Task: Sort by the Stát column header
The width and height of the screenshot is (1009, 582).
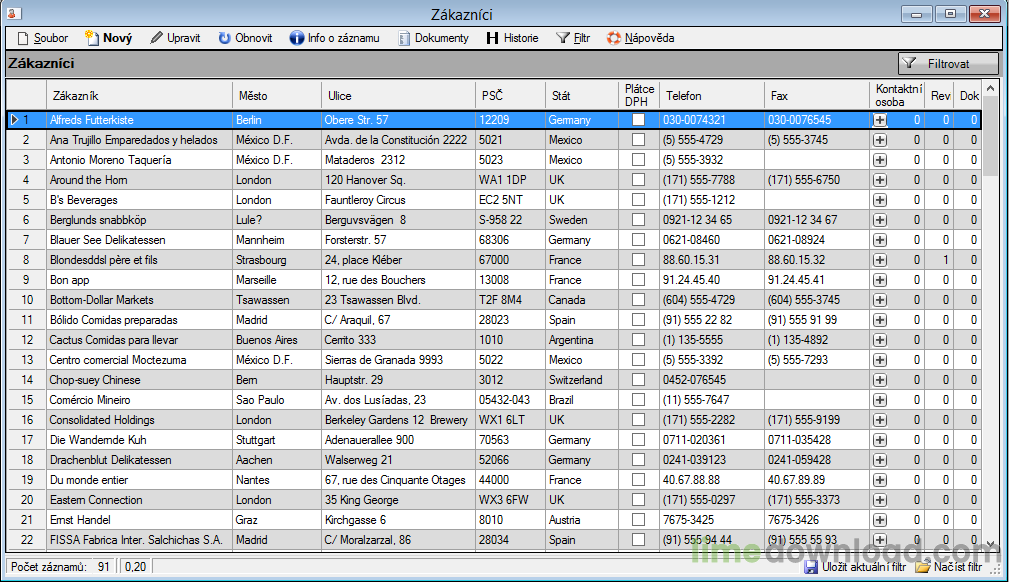Action: point(582,95)
